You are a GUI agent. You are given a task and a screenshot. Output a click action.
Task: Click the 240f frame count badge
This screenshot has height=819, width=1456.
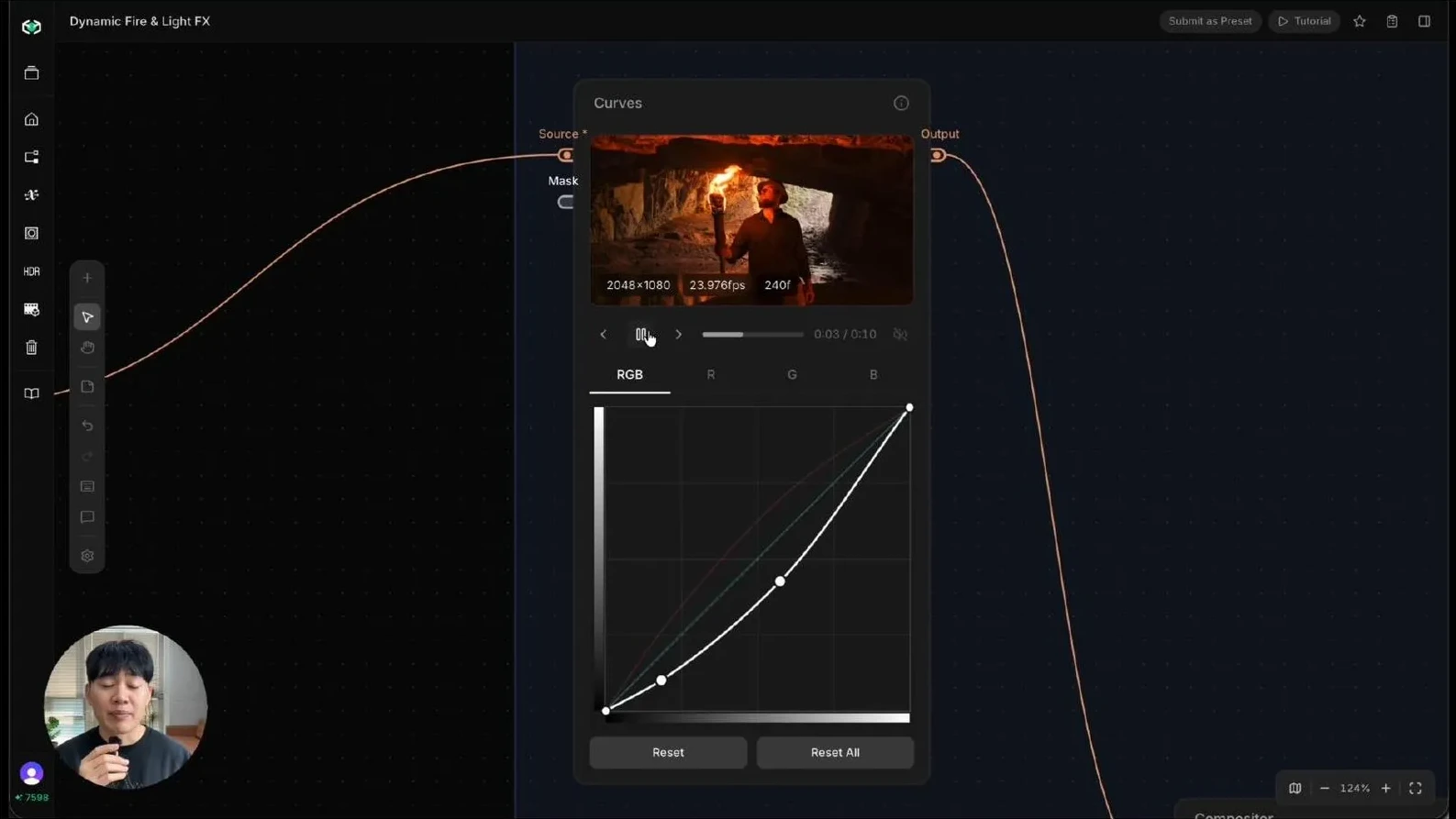(777, 285)
